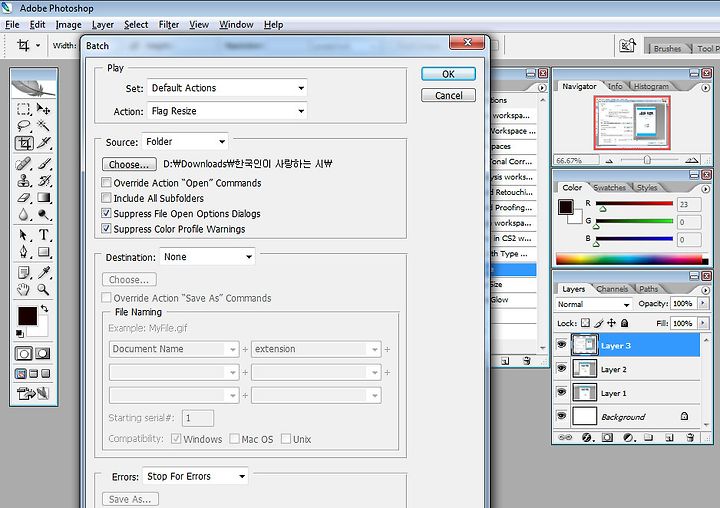This screenshot has width=720, height=508.
Task: Select the Clone Stamp tool
Action: coord(23,181)
